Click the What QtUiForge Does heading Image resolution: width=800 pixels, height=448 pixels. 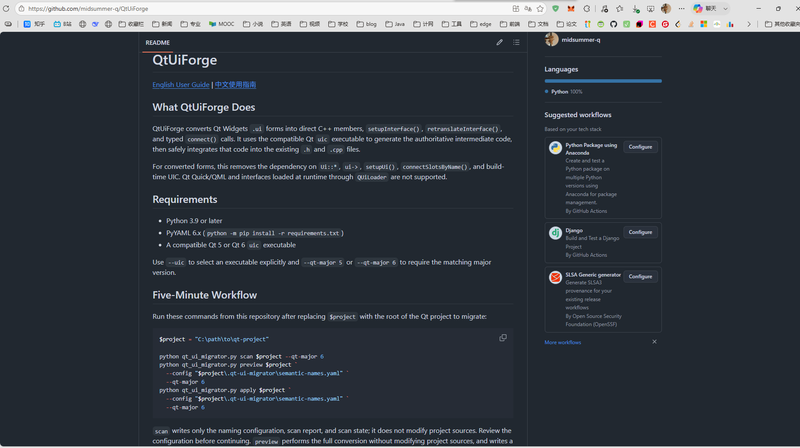(204, 107)
